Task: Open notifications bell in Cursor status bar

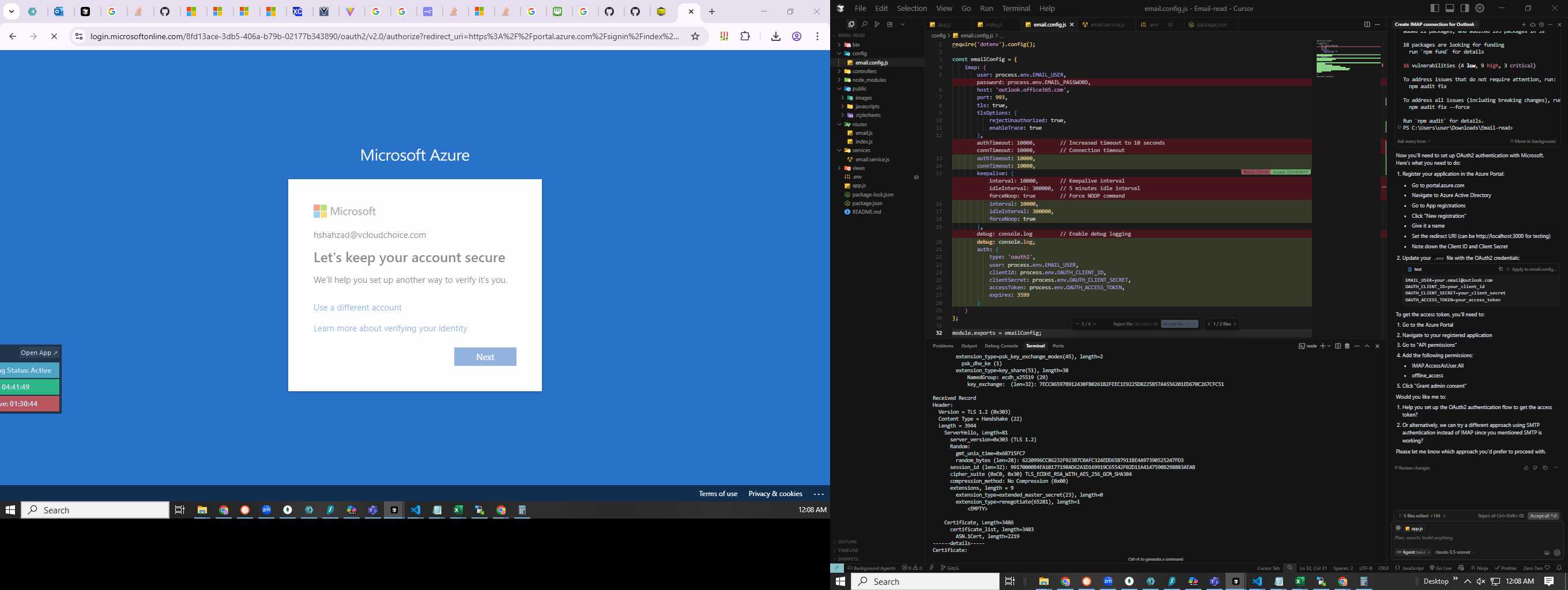Action: 1559,568
